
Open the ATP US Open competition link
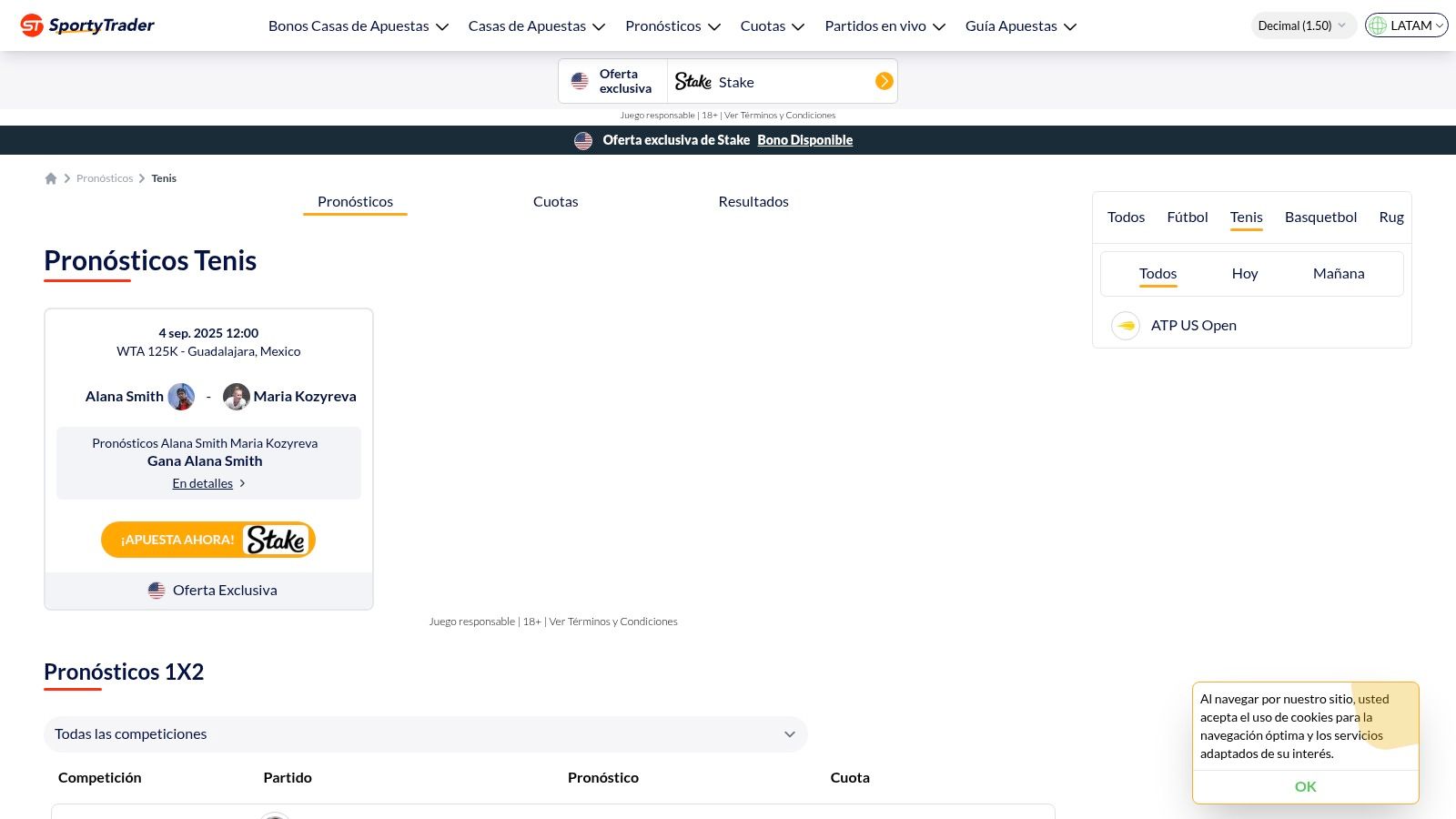click(x=1193, y=326)
